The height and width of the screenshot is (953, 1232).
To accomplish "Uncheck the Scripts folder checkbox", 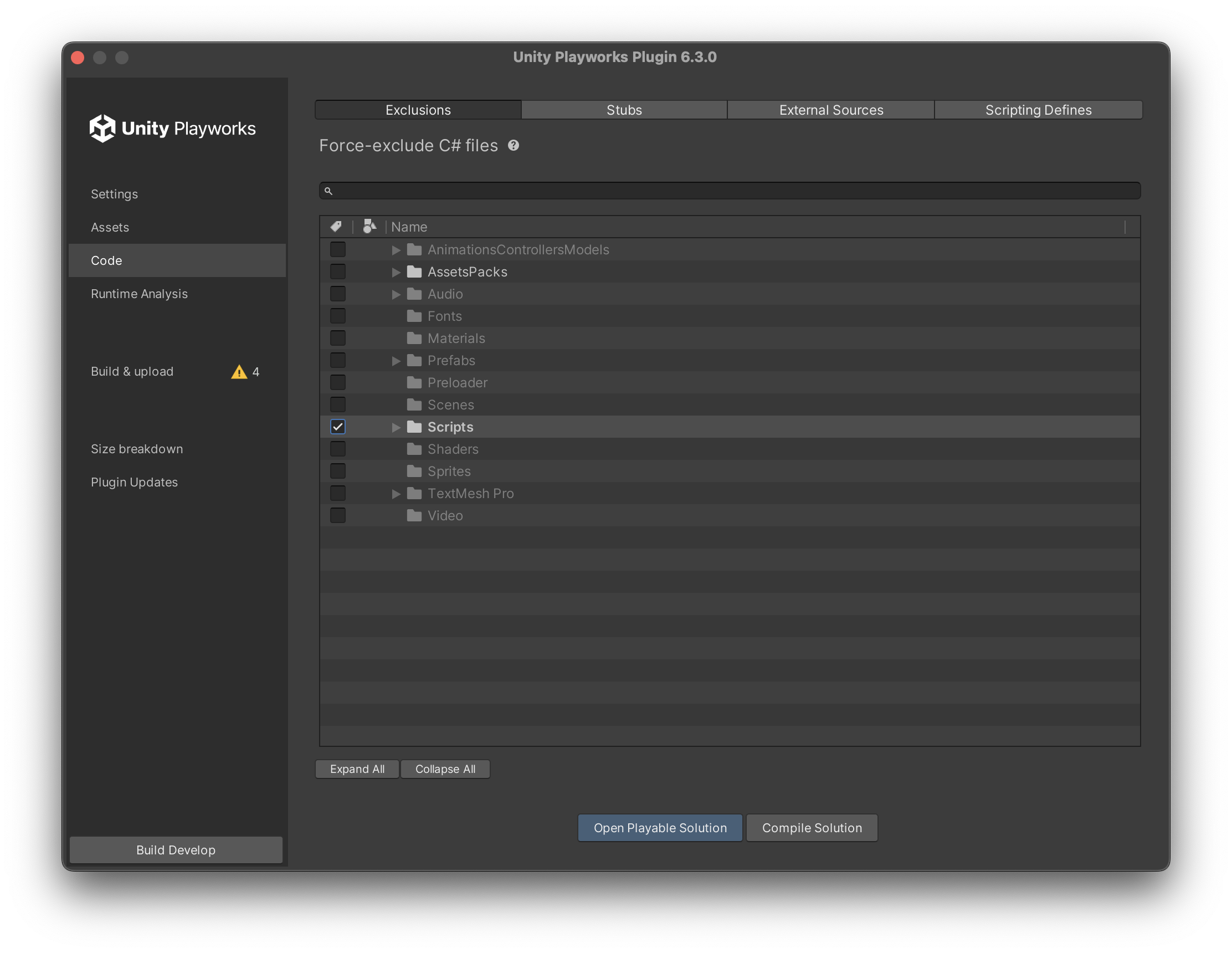I will 338,427.
